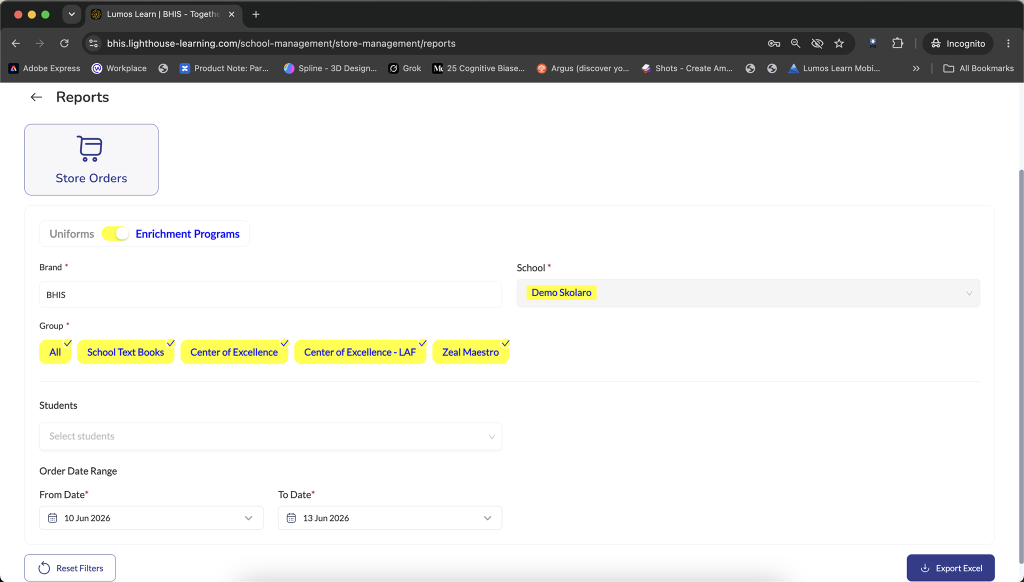Viewport: 1024px width, 582px height.
Task: Click the Incognito profile button
Action: tap(957, 43)
